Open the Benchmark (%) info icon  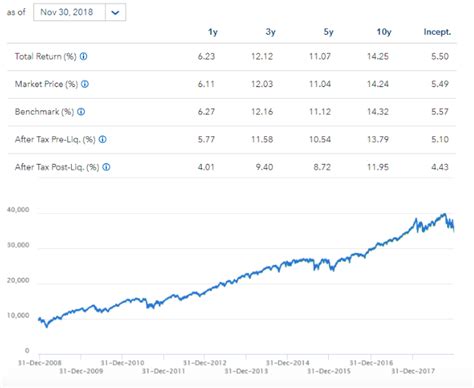point(81,112)
